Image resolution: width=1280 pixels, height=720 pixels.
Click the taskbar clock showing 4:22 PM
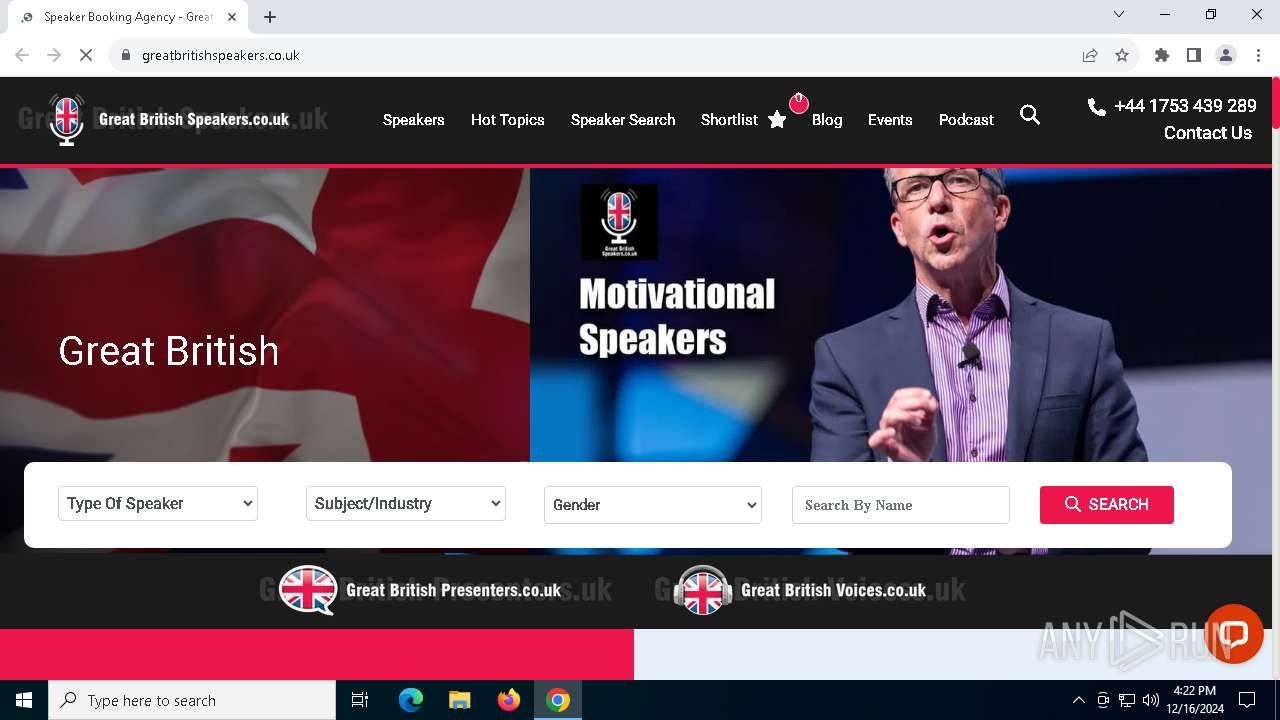point(1194,700)
